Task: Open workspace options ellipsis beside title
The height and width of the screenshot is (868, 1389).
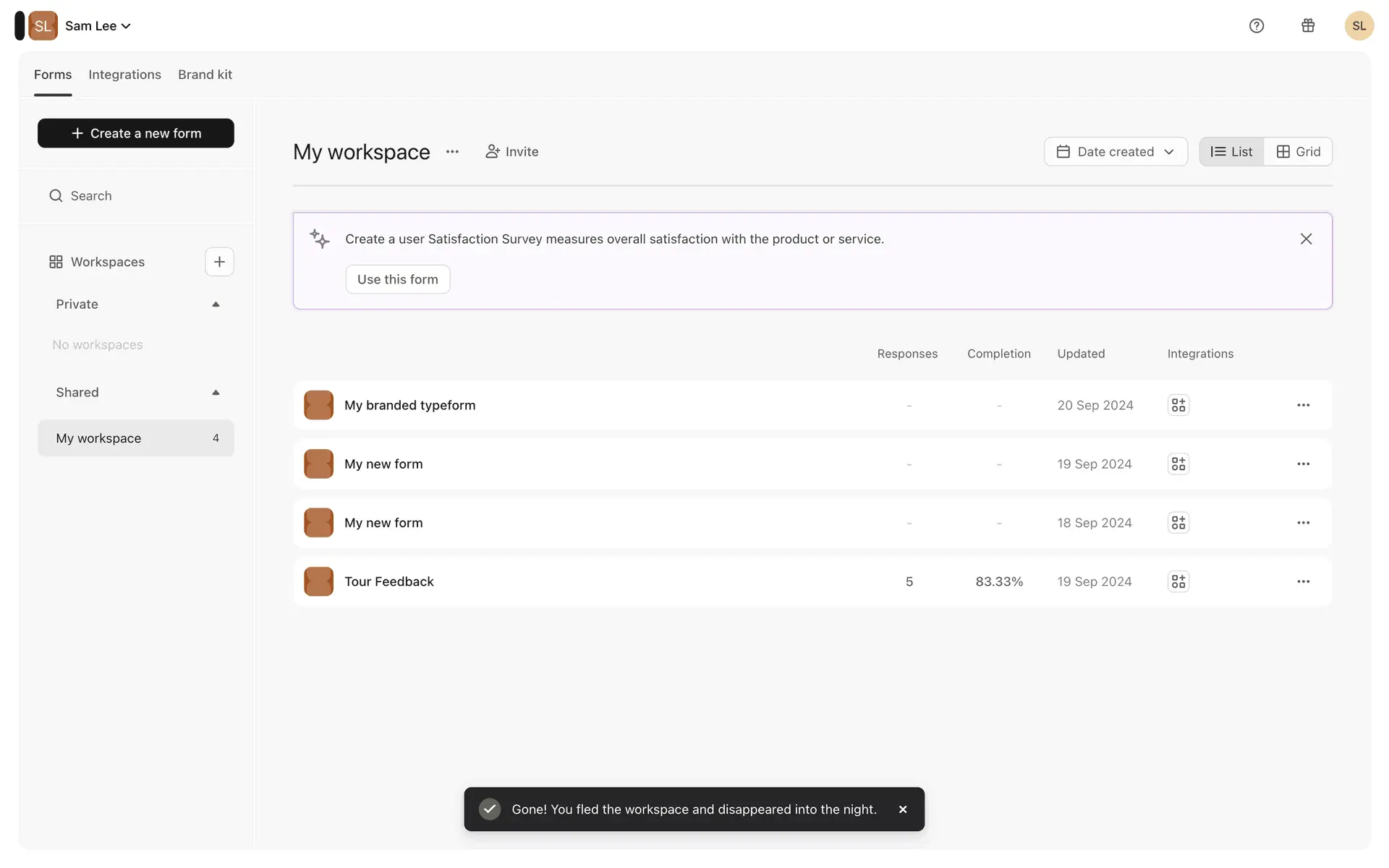Action: coord(452,152)
